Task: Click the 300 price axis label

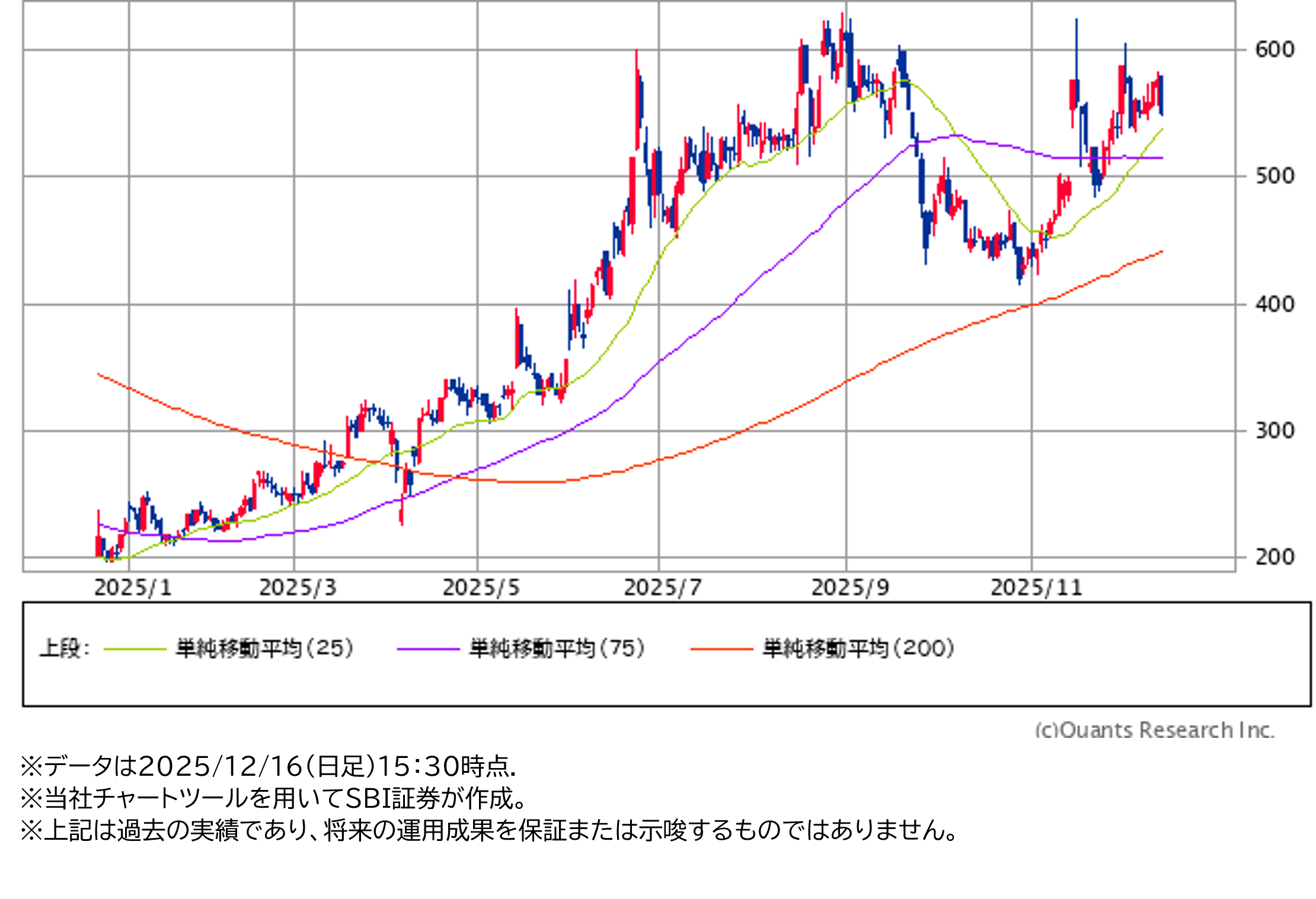Action: pos(1275,431)
